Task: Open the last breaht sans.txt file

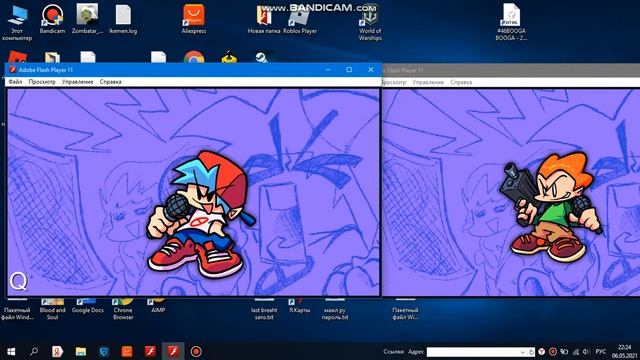Action: (x=264, y=309)
